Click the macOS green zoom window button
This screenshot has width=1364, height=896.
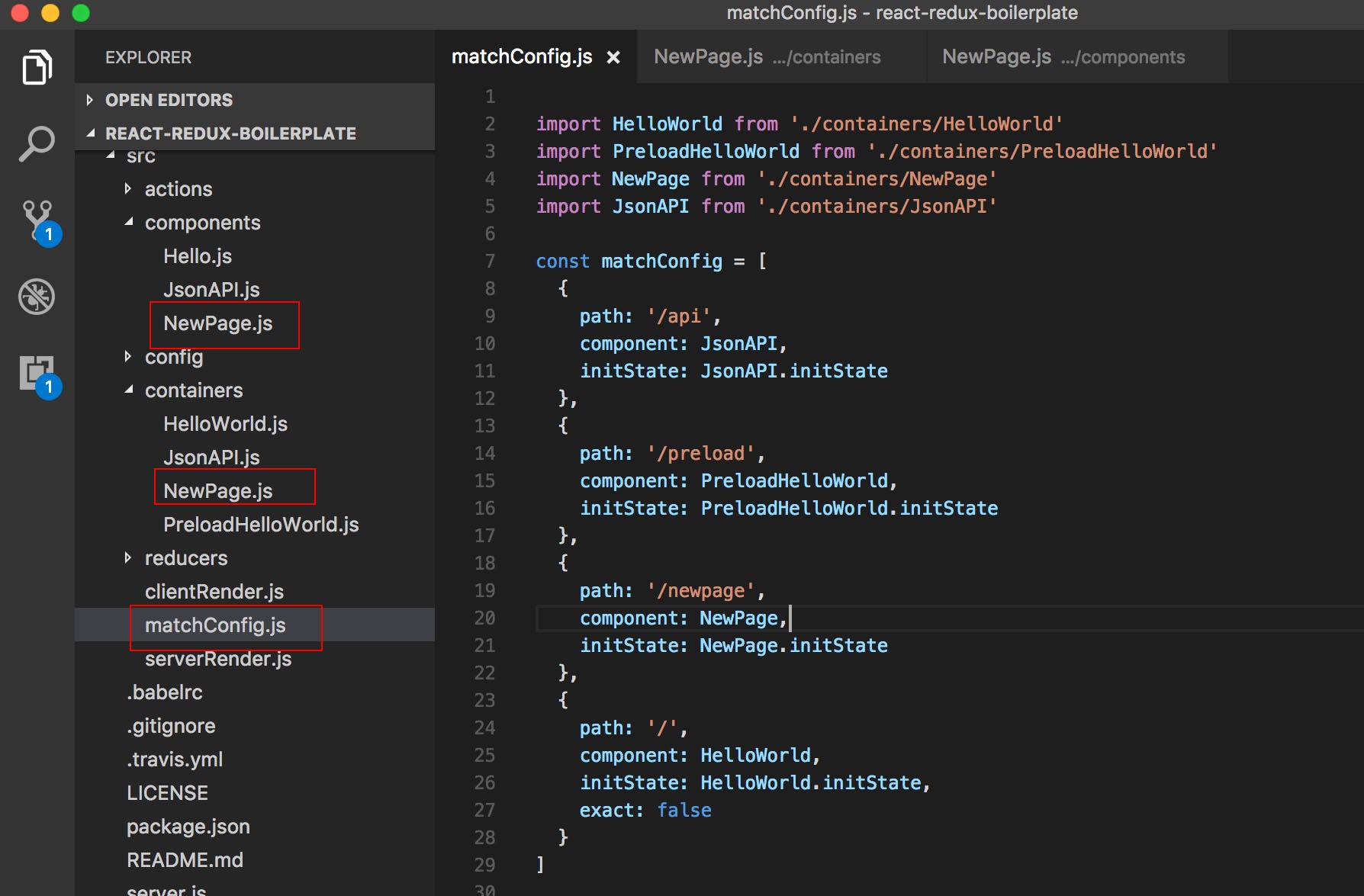click(x=81, y=13)
